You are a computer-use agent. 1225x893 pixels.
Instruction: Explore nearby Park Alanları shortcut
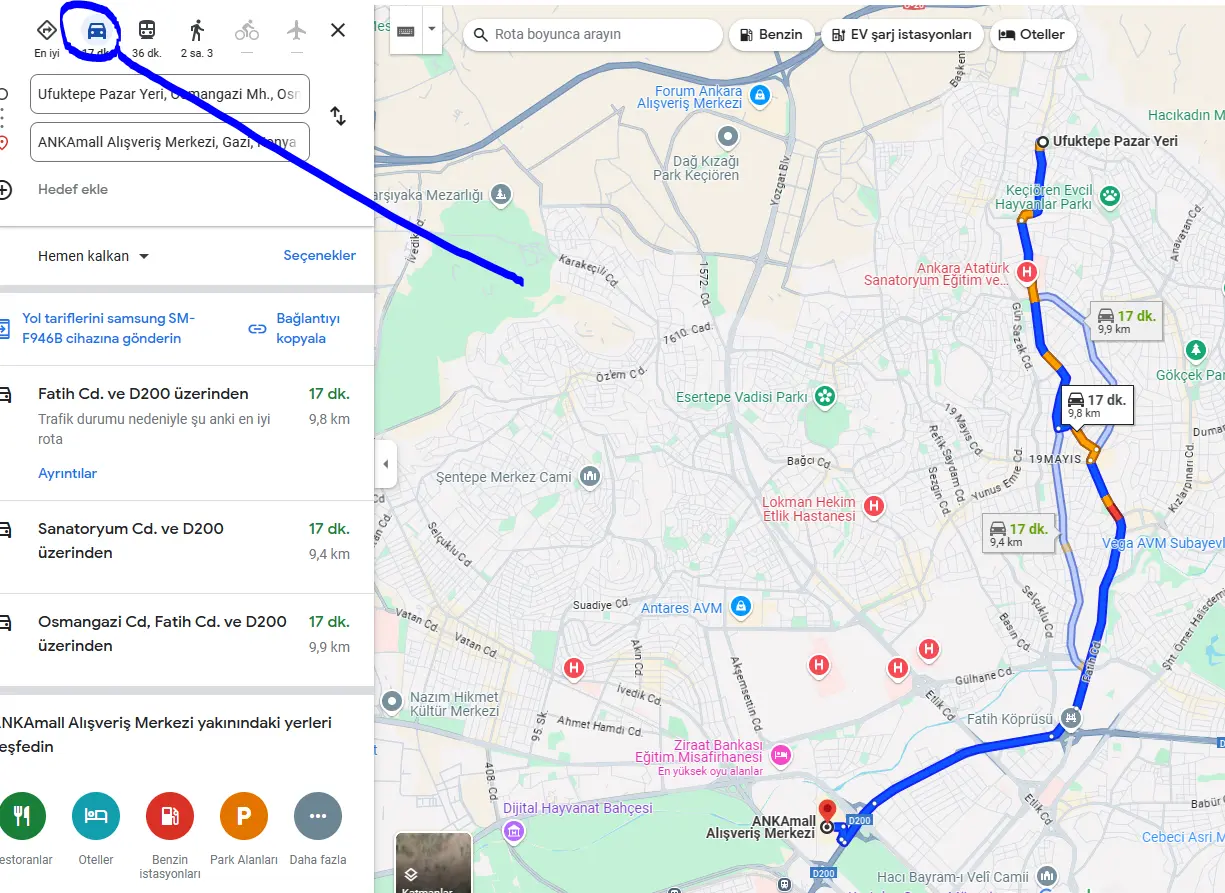[244, 816]
